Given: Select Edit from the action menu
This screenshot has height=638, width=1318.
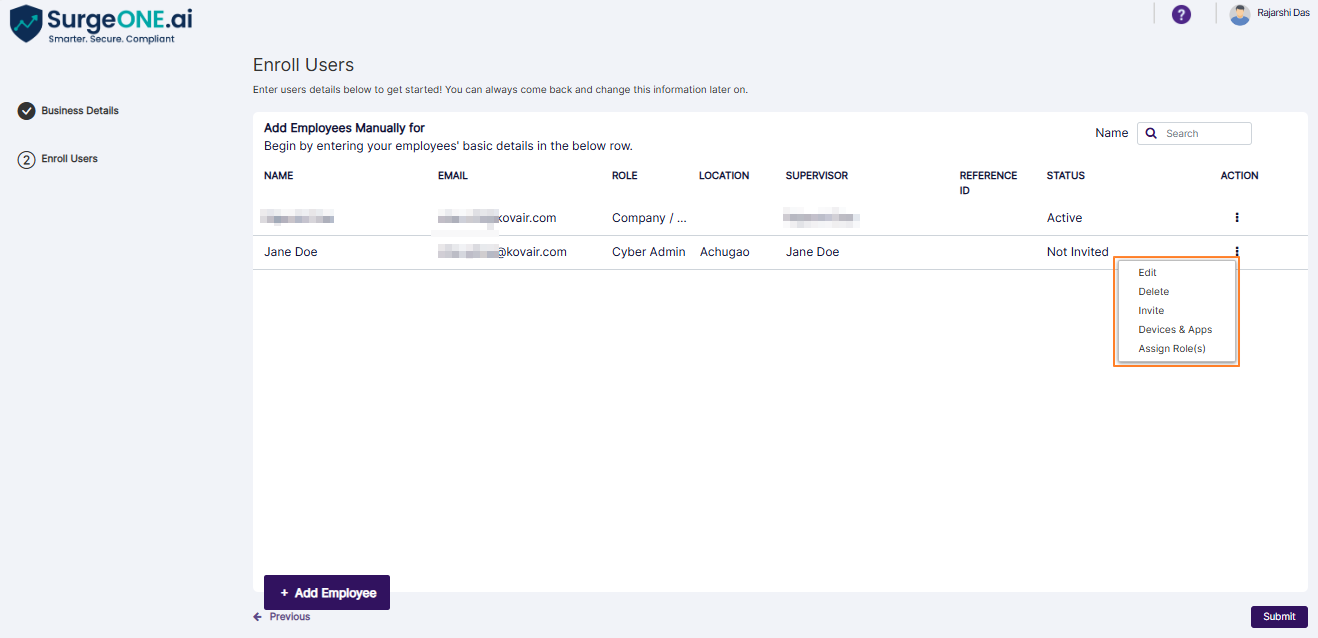Looking at the screenshot, I should [1146, 272].
